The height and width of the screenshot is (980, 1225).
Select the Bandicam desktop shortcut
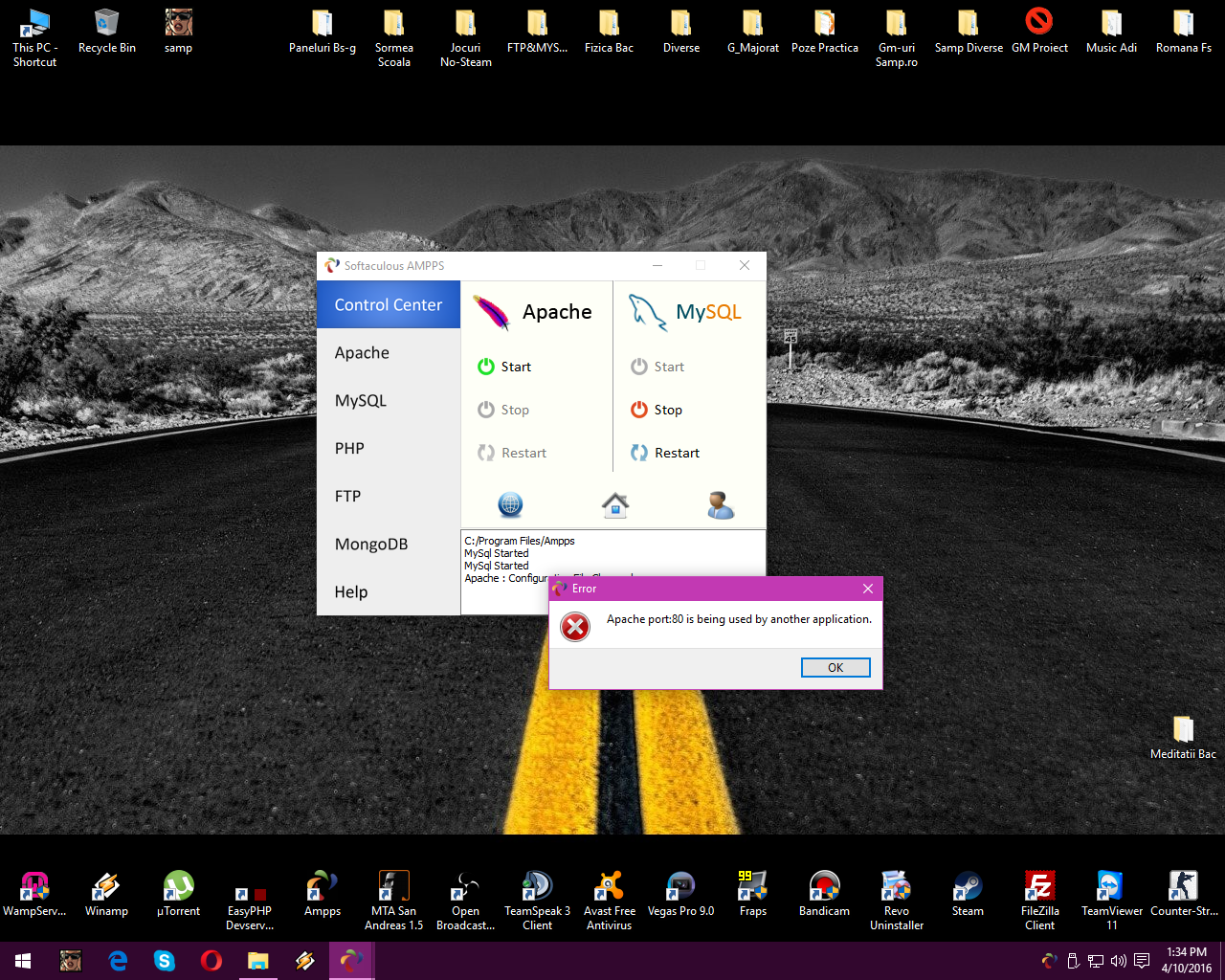coord(825,894)
